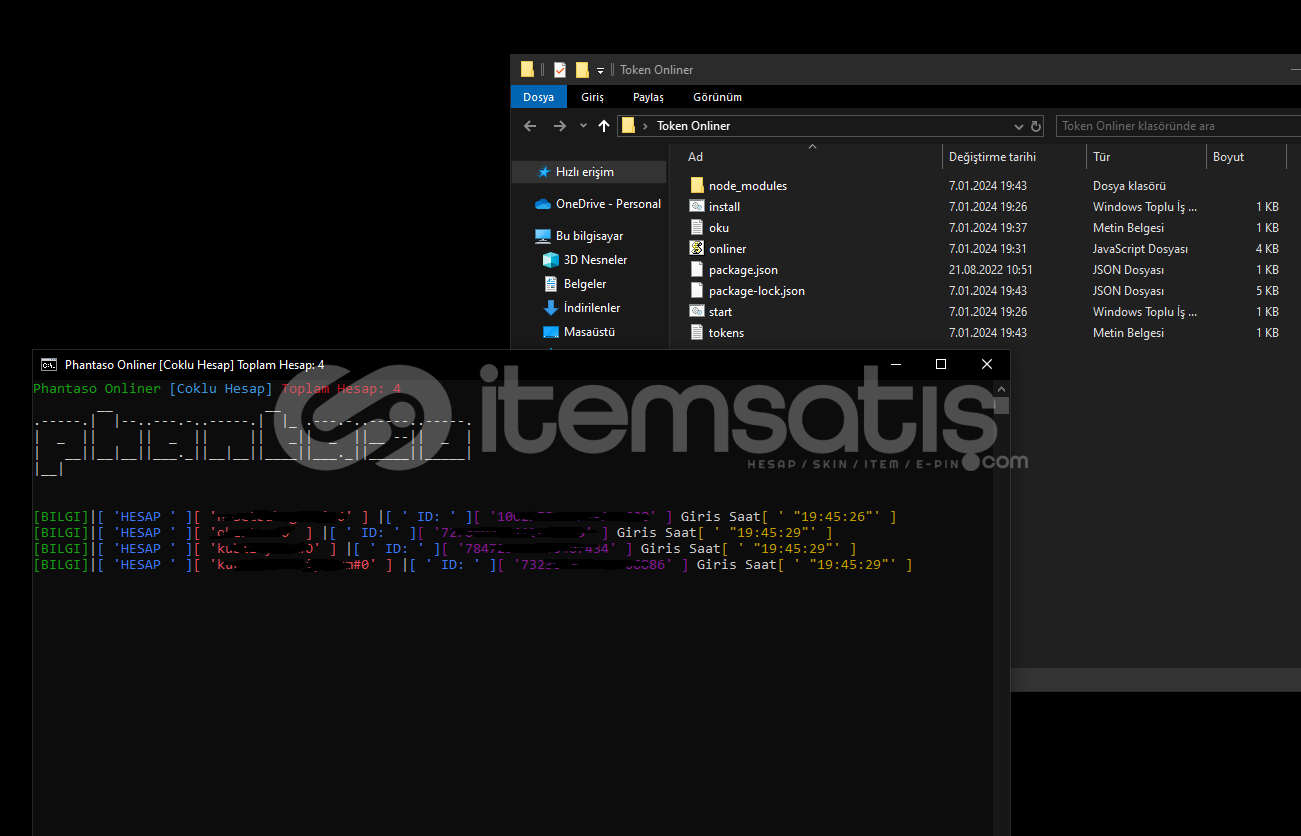Viewport: 1301px width, 836px height.
Task: Click the JavaScript Dosyası type cell
Action: point(1141,249)
